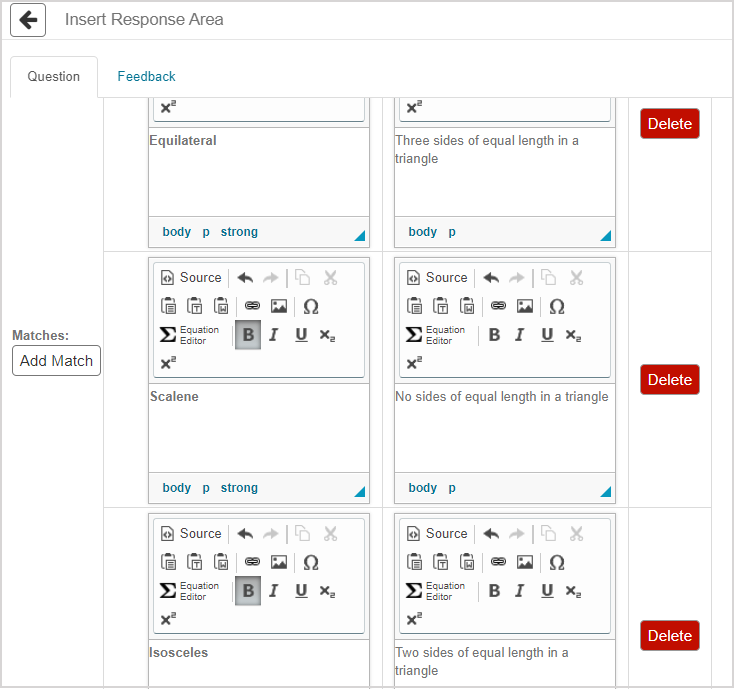Insert link in Scalene definition editor
This screenshot has height=689, width=734.
coord(498,306)
